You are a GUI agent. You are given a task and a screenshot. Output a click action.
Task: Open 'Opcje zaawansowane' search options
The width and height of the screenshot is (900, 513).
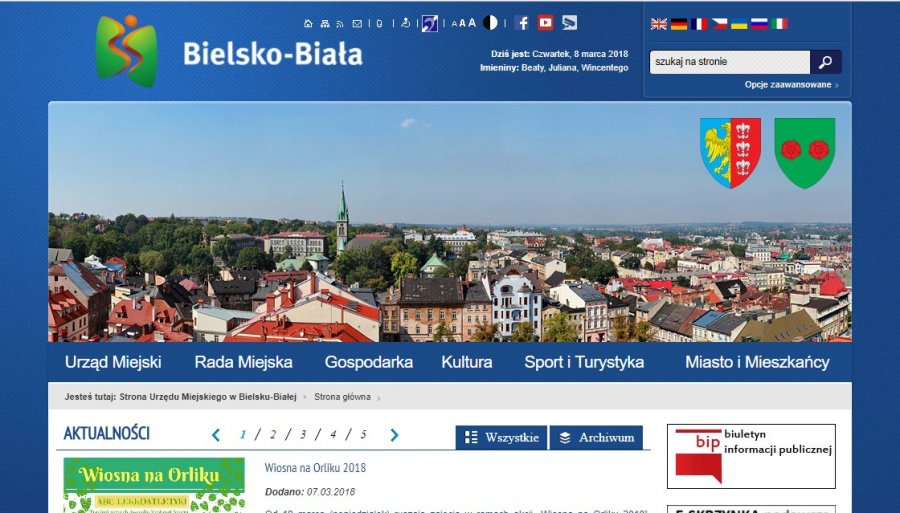click(788, 85)
